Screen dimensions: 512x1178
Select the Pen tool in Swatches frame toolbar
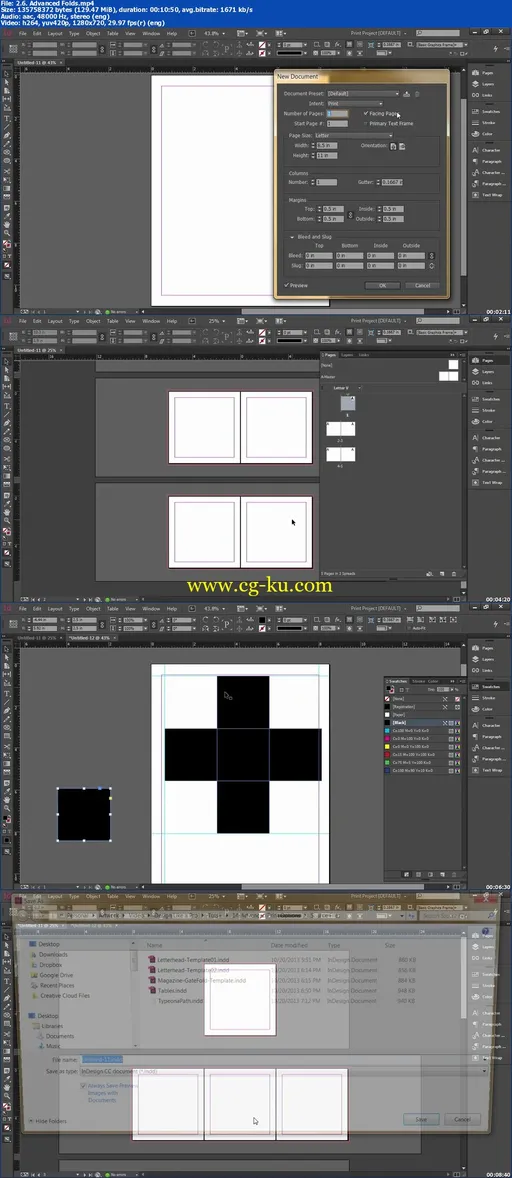pyautogui.click(x=8, y=710)
